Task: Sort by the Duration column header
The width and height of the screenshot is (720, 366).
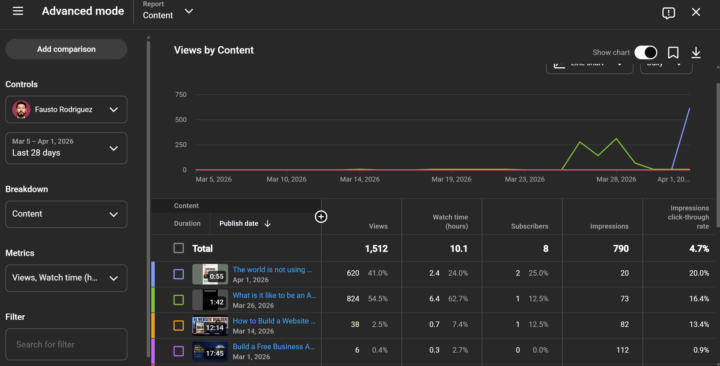Action: [x=187, y=224]
